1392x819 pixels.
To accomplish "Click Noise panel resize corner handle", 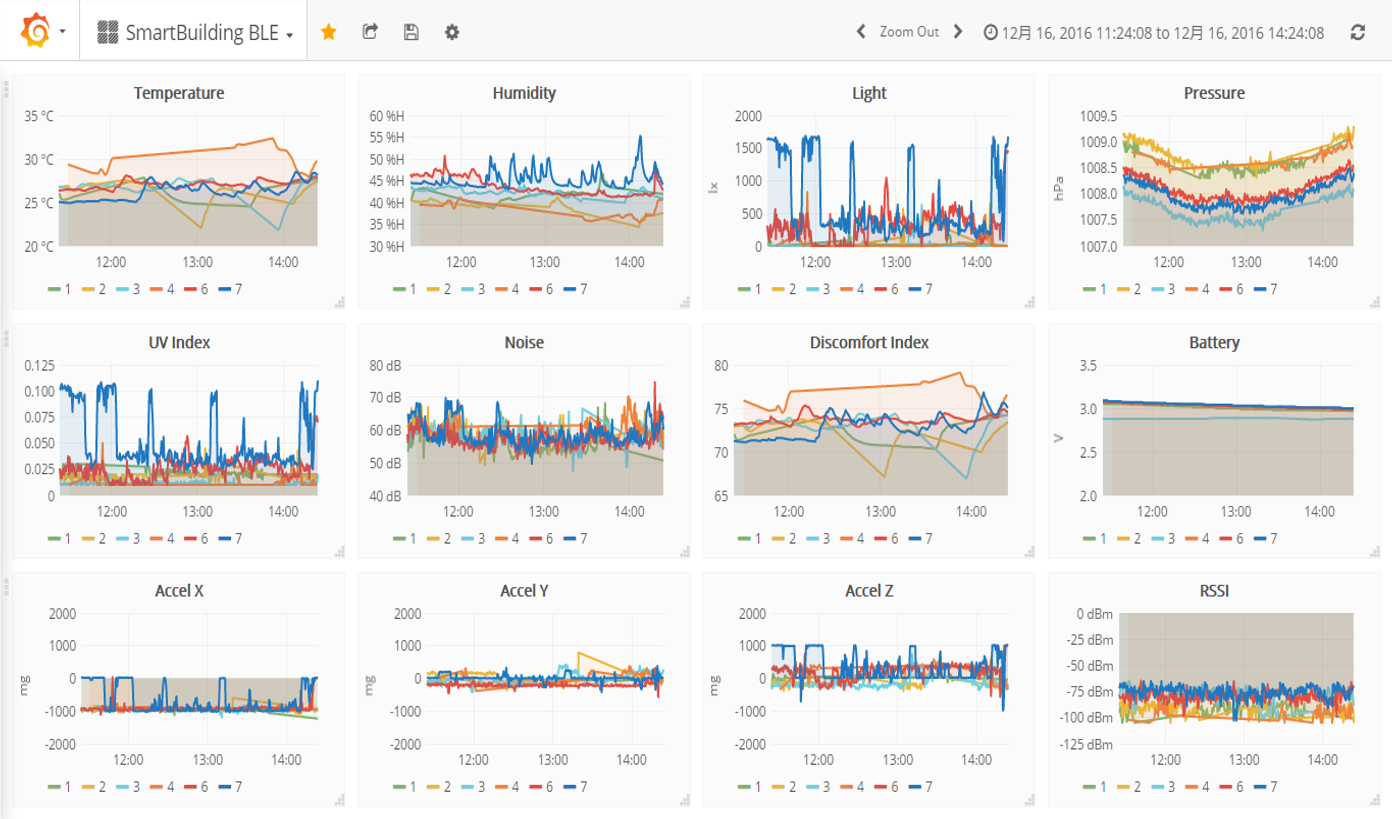I will coord(685,551).
